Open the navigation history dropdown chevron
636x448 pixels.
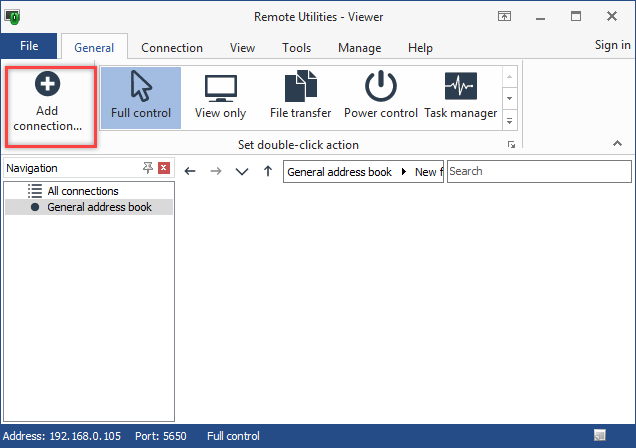(x=241, y=172)
